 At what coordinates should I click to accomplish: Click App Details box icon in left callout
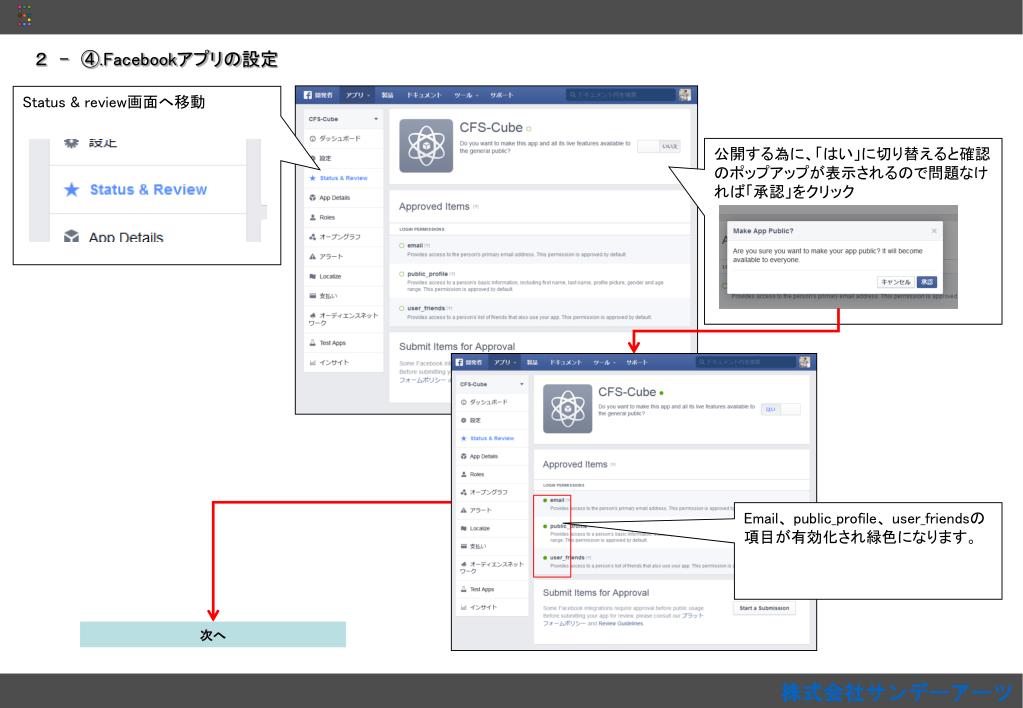coord(72,236)
